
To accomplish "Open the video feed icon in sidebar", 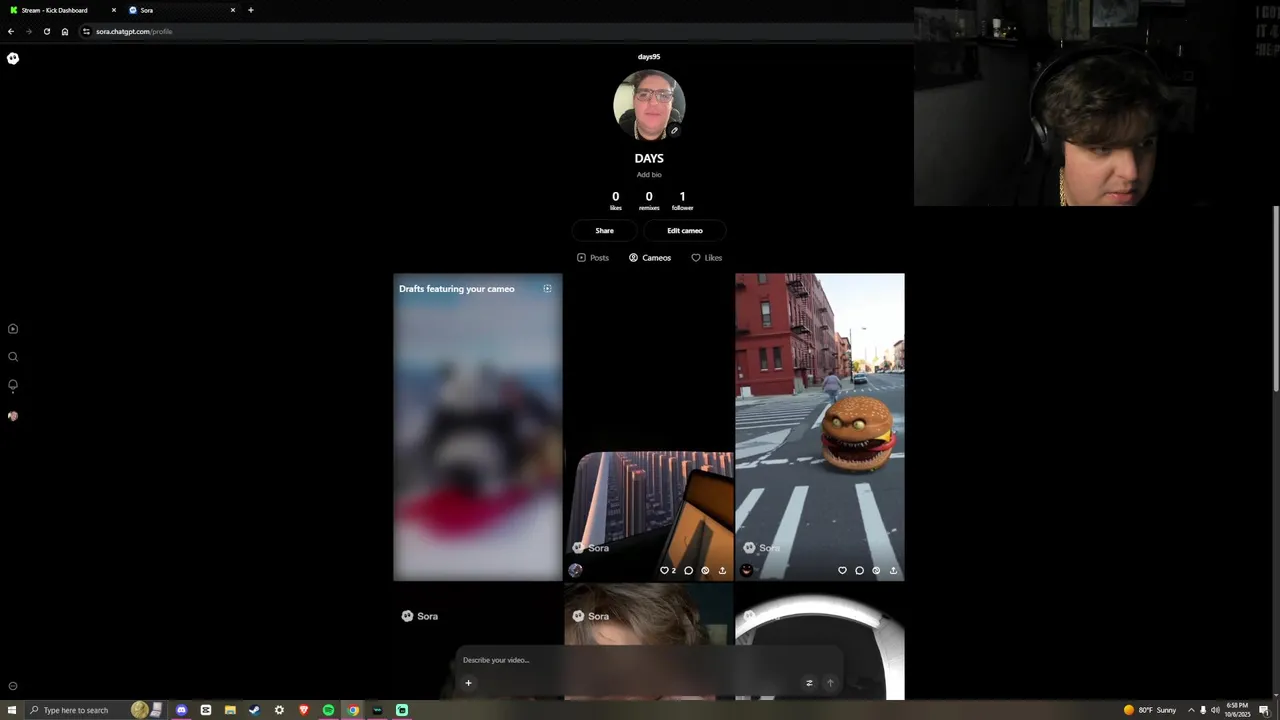I will point(13,329).
